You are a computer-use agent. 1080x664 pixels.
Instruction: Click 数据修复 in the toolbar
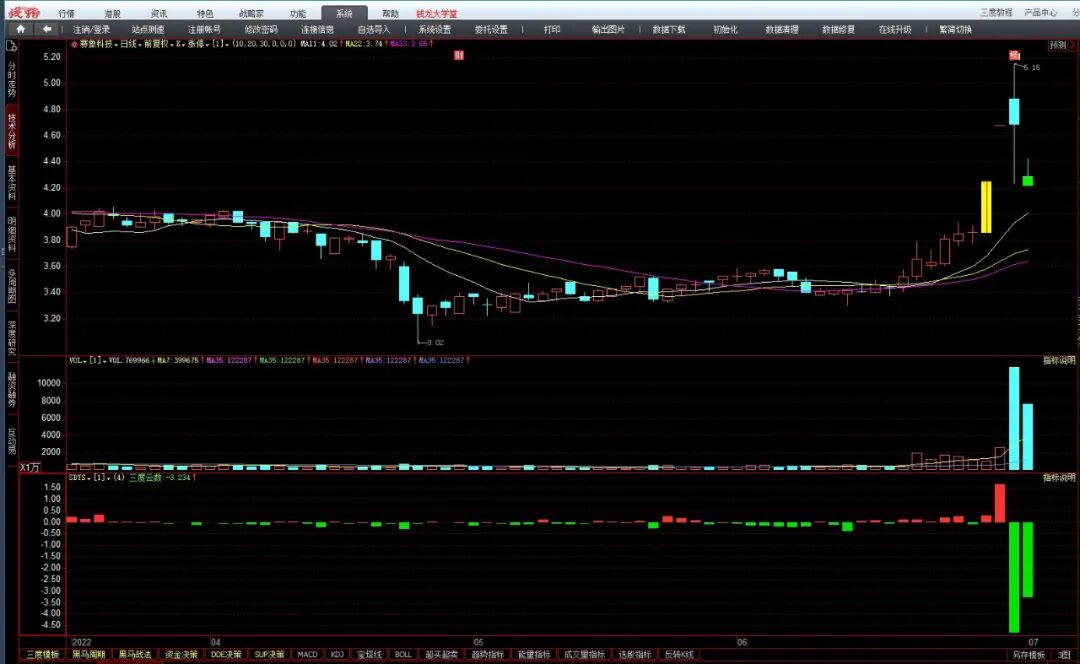(838, 30)
